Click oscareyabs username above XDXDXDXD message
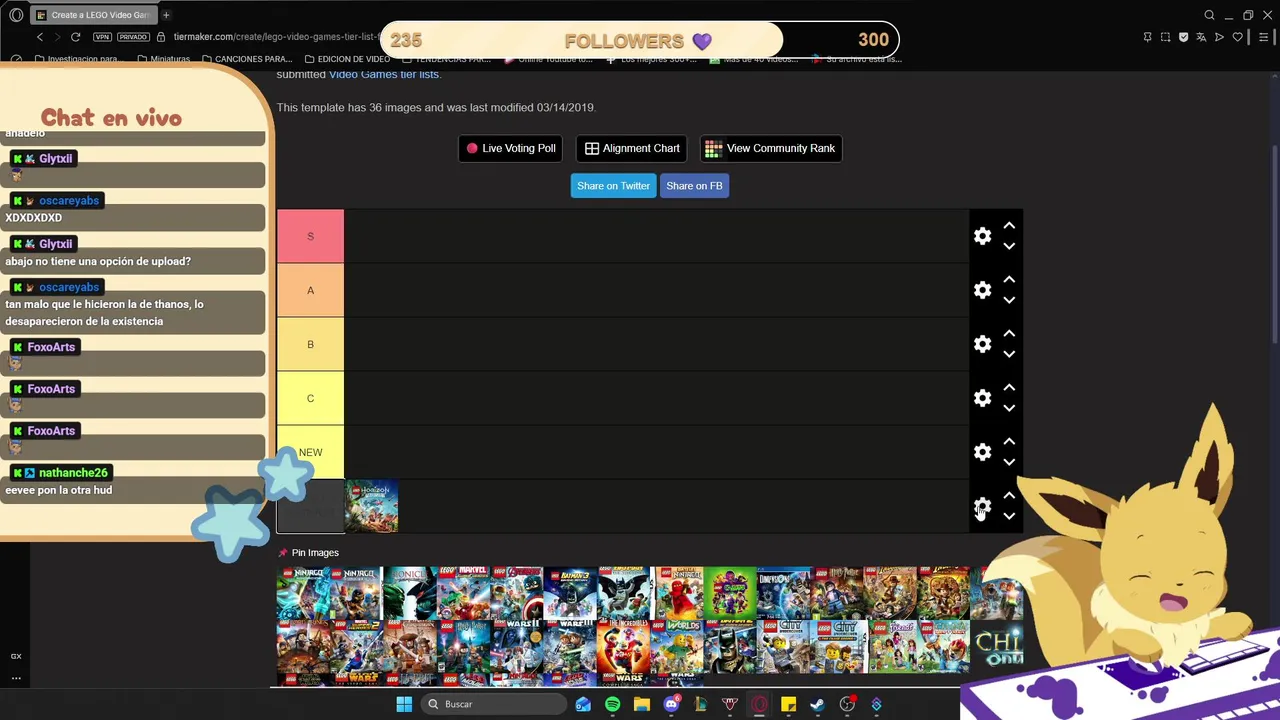This screenshot has width=1280, height=720. (x=69, y=200)
